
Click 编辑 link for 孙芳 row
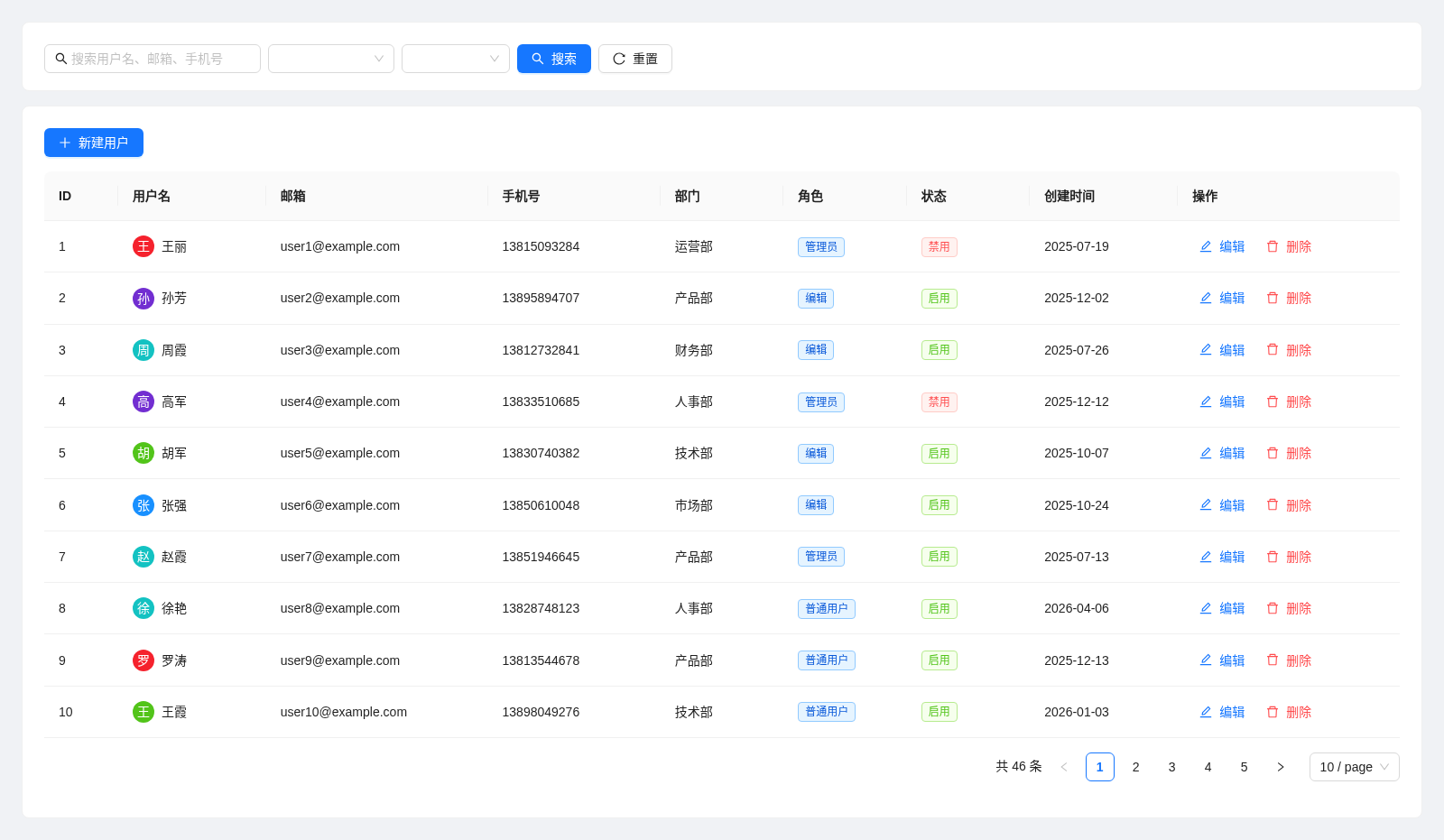point(1222,299)
